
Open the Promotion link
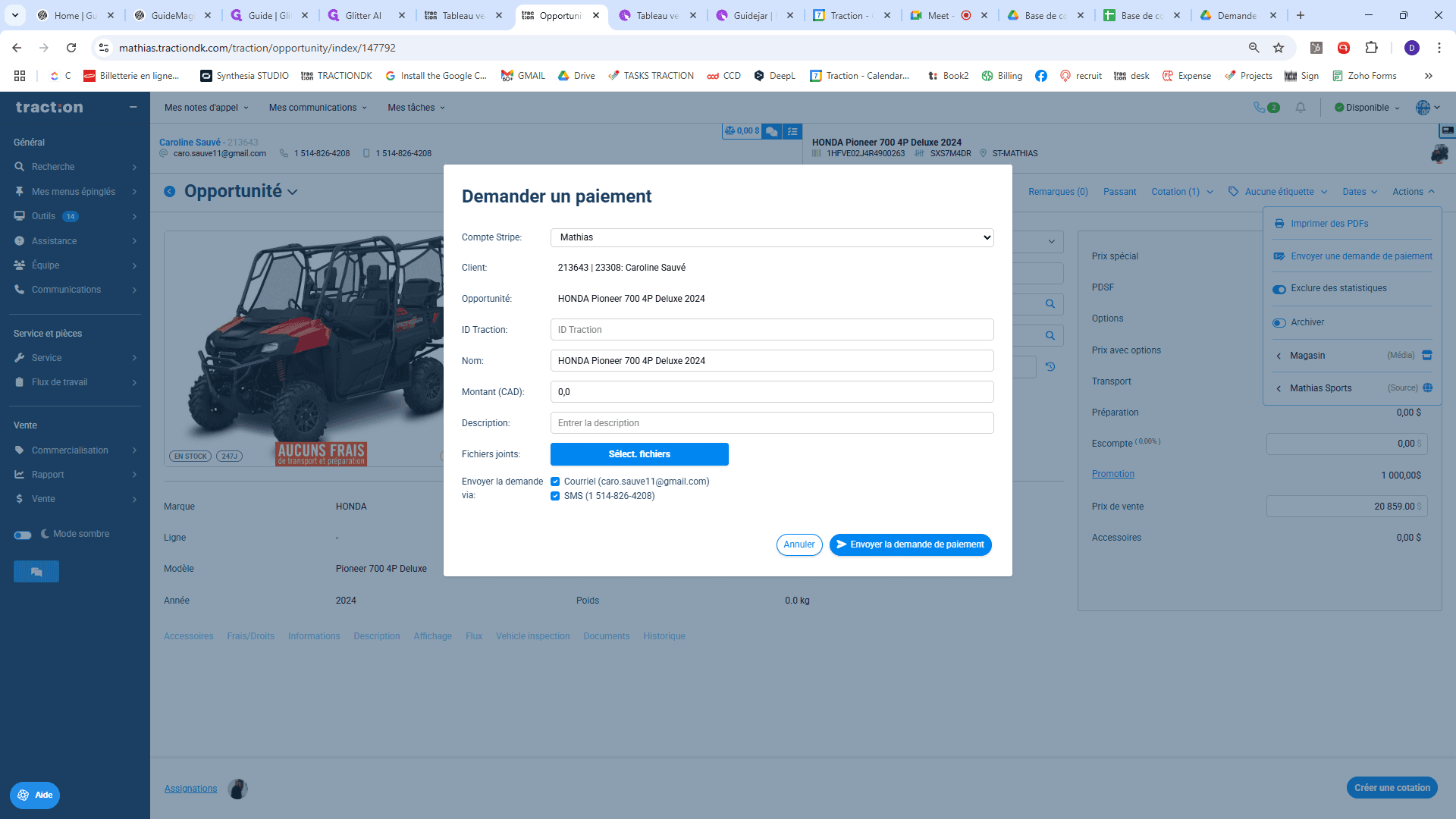1113,474
